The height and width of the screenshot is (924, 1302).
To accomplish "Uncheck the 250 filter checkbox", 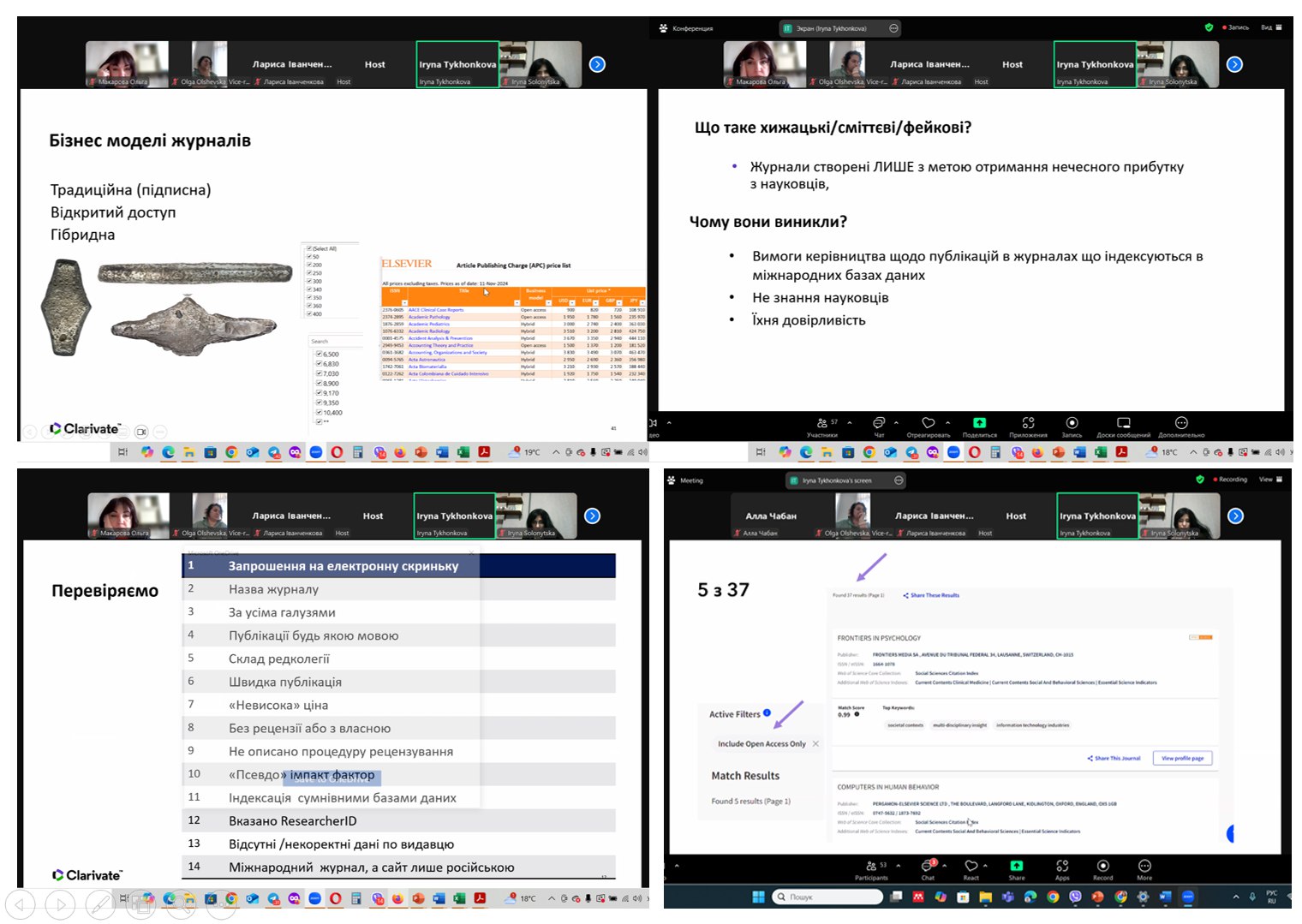I will 309,272.
